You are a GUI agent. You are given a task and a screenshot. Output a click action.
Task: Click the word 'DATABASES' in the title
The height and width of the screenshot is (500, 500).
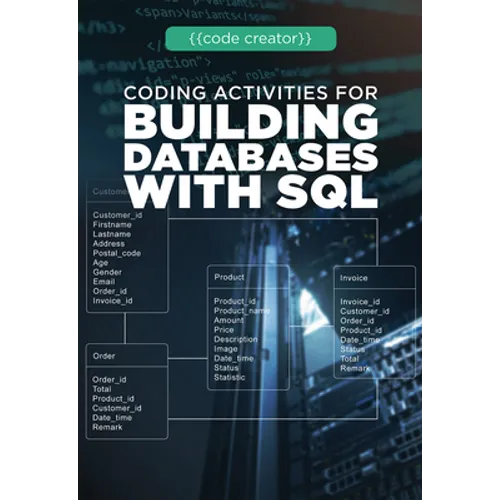251,157
